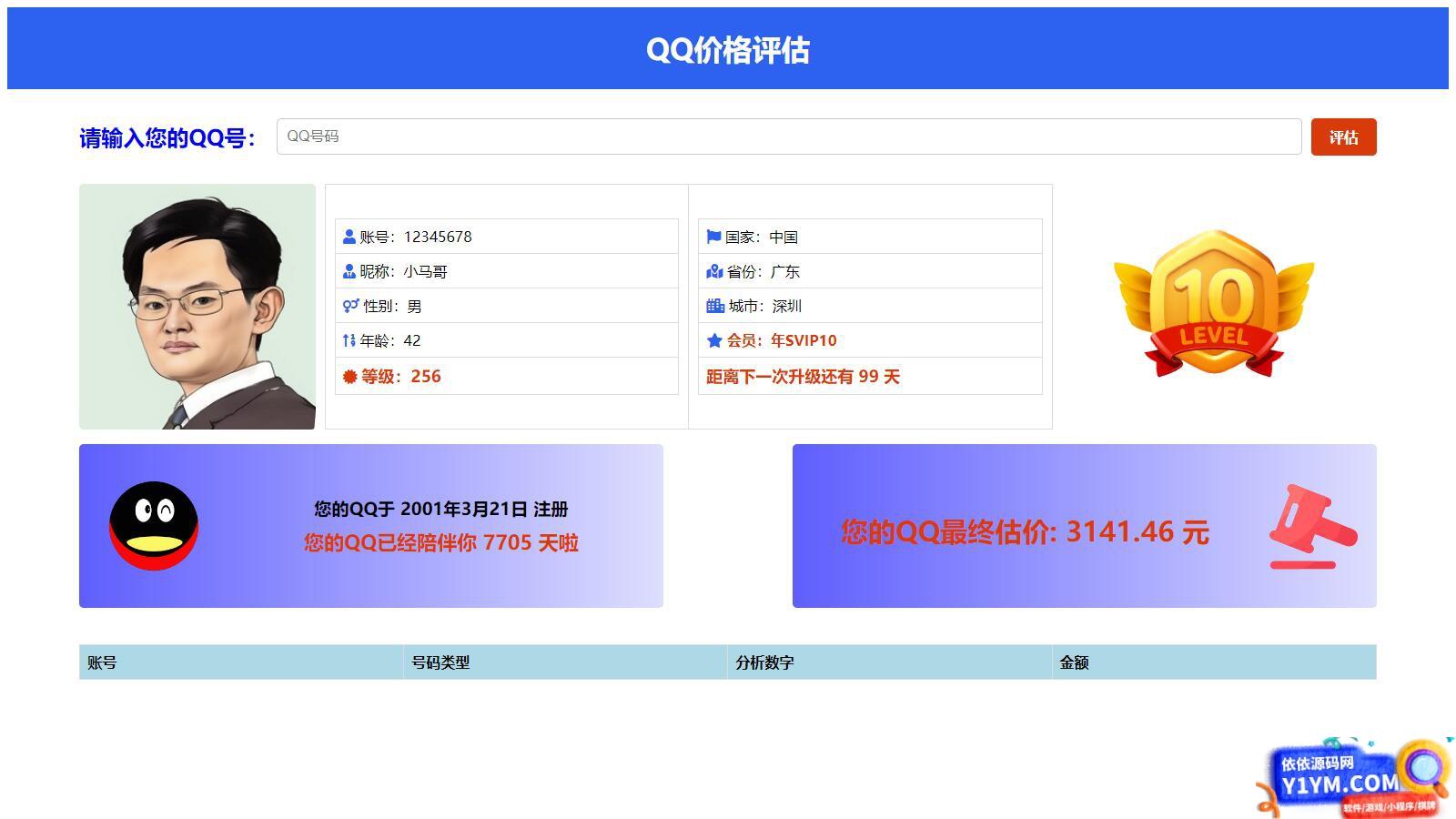The width and height of the screenshot is (1456, 819).
Task: Click the gender value 男
Action: click(415, 306)
